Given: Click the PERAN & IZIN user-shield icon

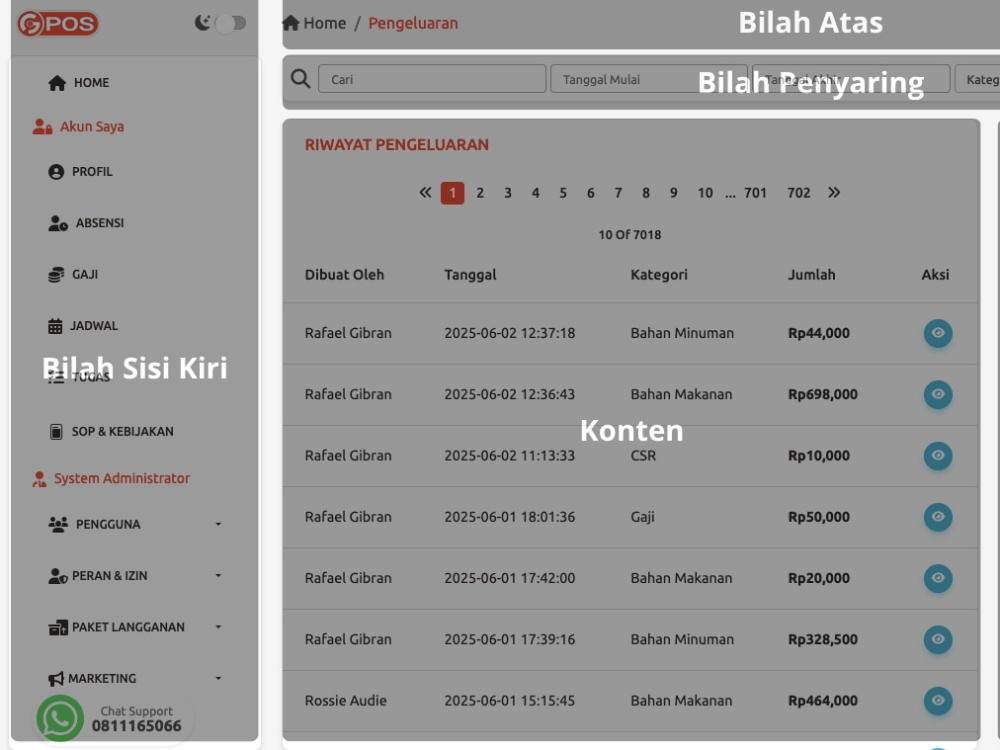Looking at the screenshot, I should [58, 576].
